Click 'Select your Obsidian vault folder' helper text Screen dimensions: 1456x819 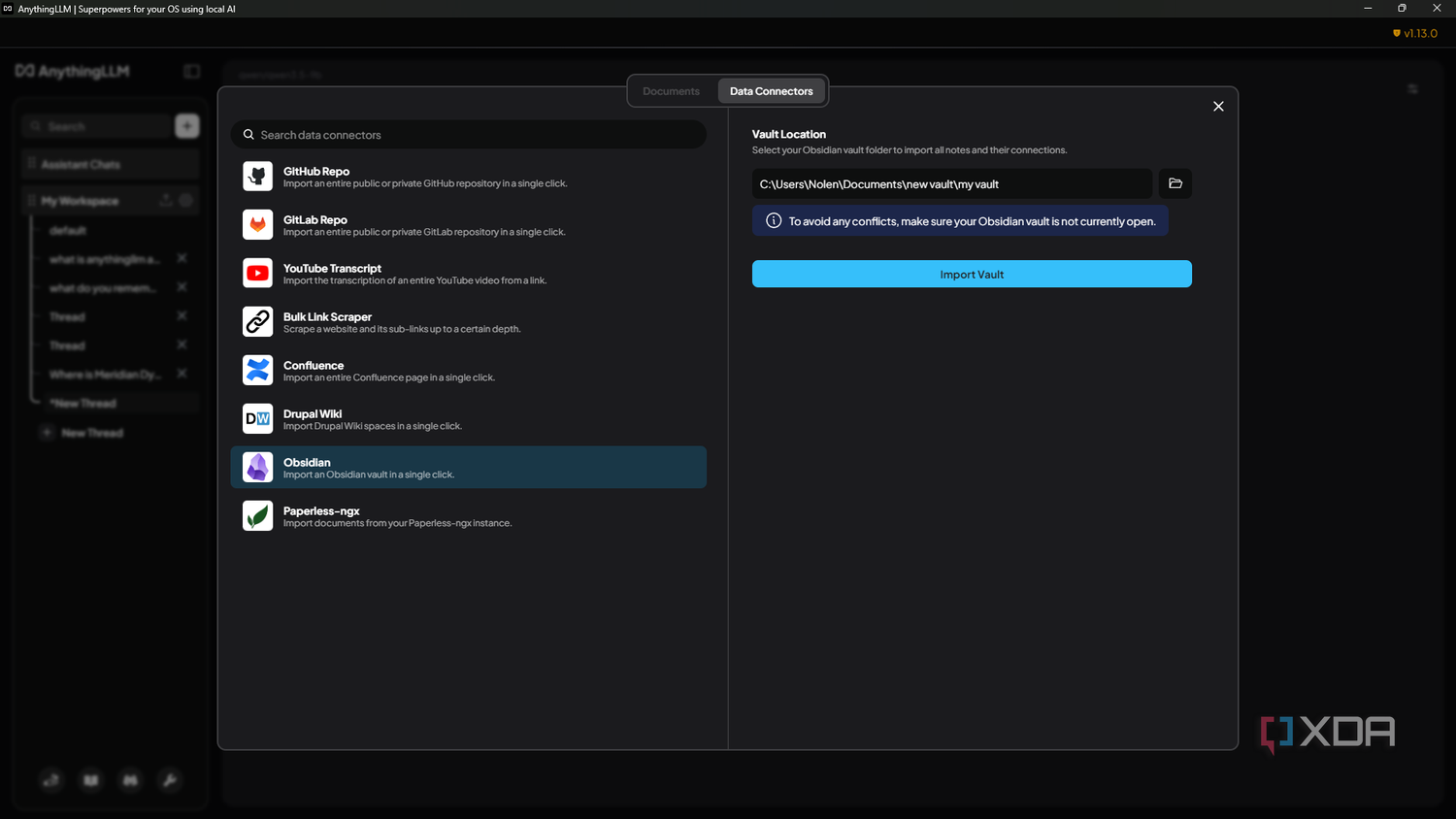(910, 150)
